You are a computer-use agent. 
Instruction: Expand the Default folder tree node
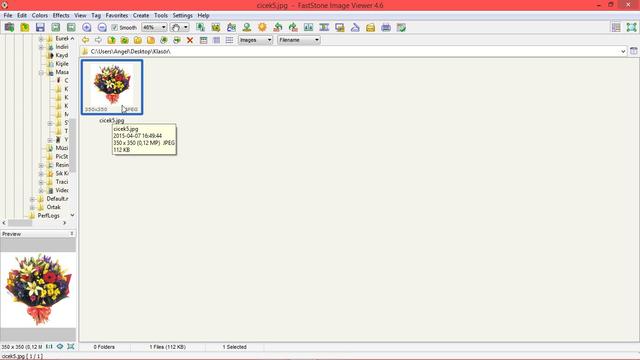point(32,199)
